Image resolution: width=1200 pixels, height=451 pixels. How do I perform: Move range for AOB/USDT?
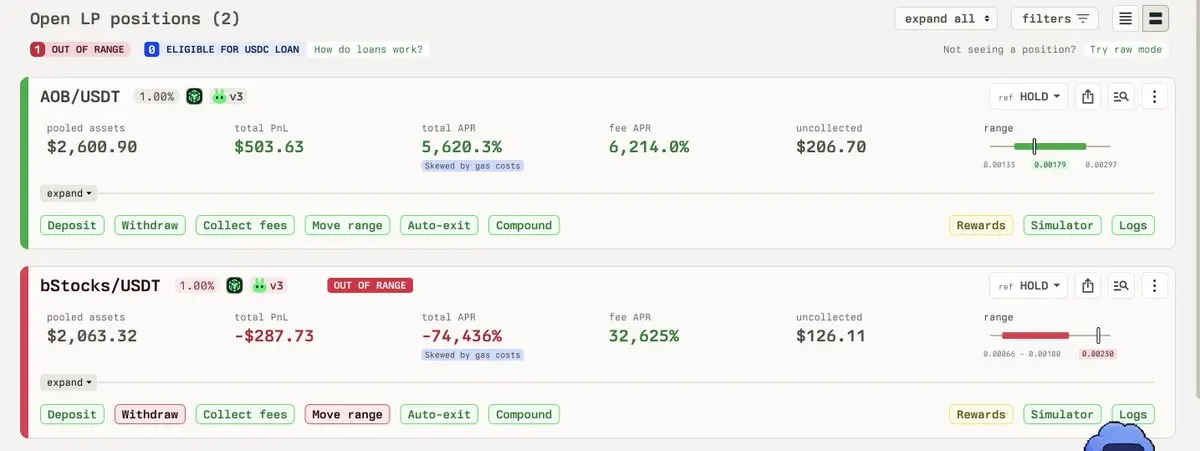coord(347,225)
